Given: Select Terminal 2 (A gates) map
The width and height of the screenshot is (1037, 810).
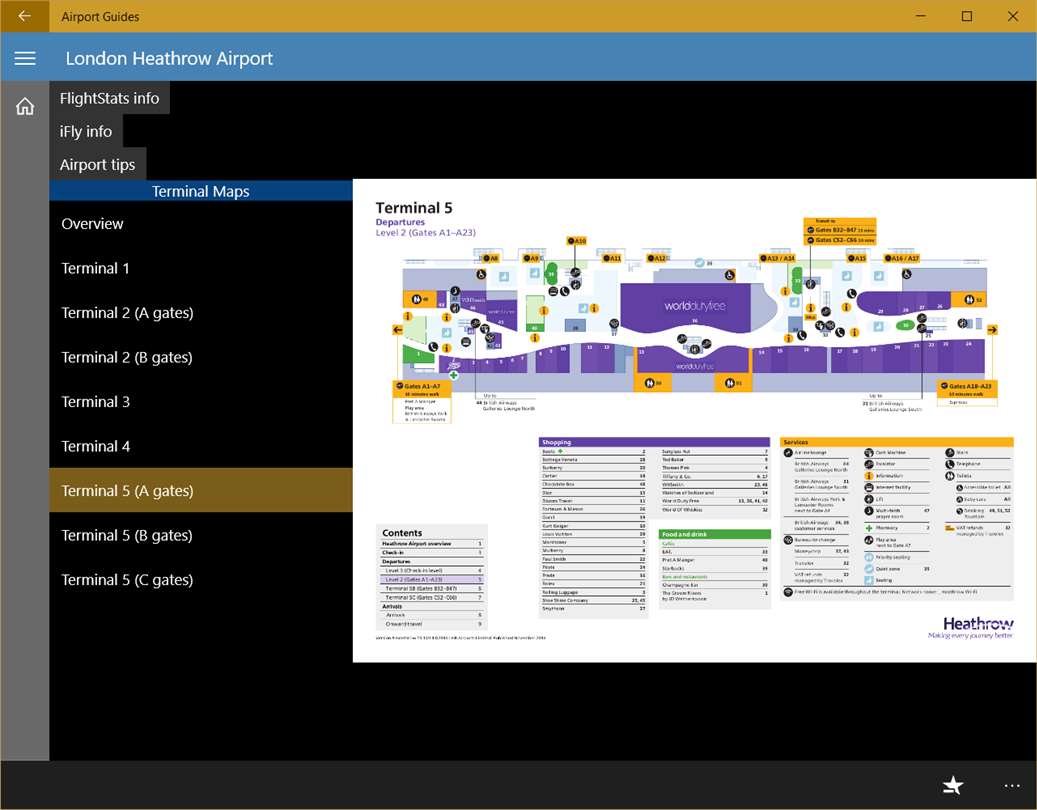Looking at the screenshot, I should click(200, 313).
